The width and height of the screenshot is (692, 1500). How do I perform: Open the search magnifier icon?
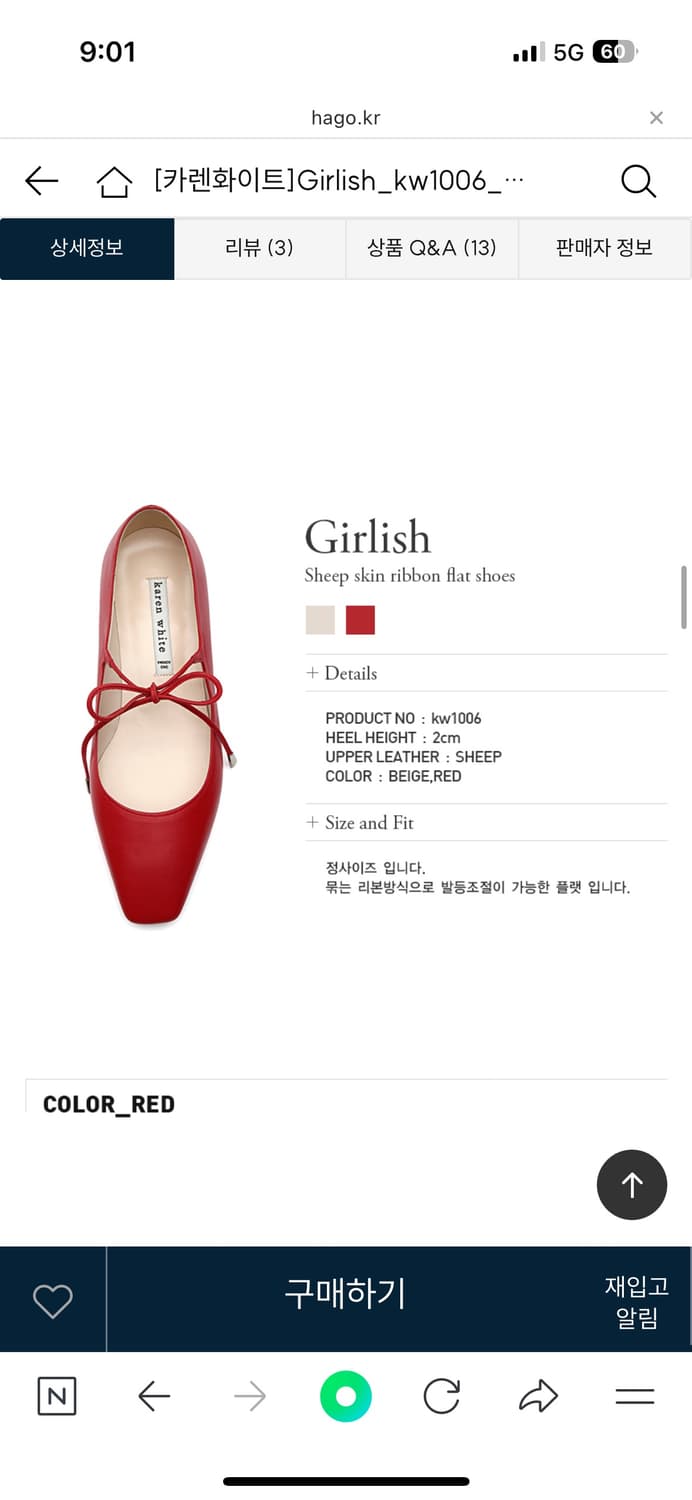(x=638, y=181)
